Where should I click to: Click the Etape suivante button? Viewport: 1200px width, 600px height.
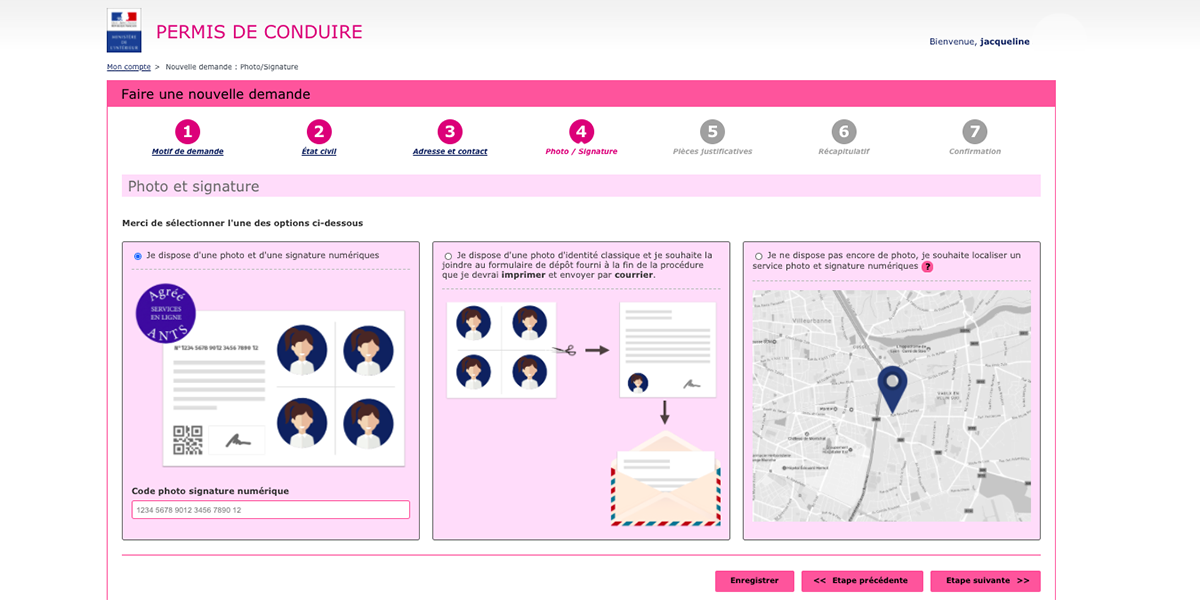(985, 580)
